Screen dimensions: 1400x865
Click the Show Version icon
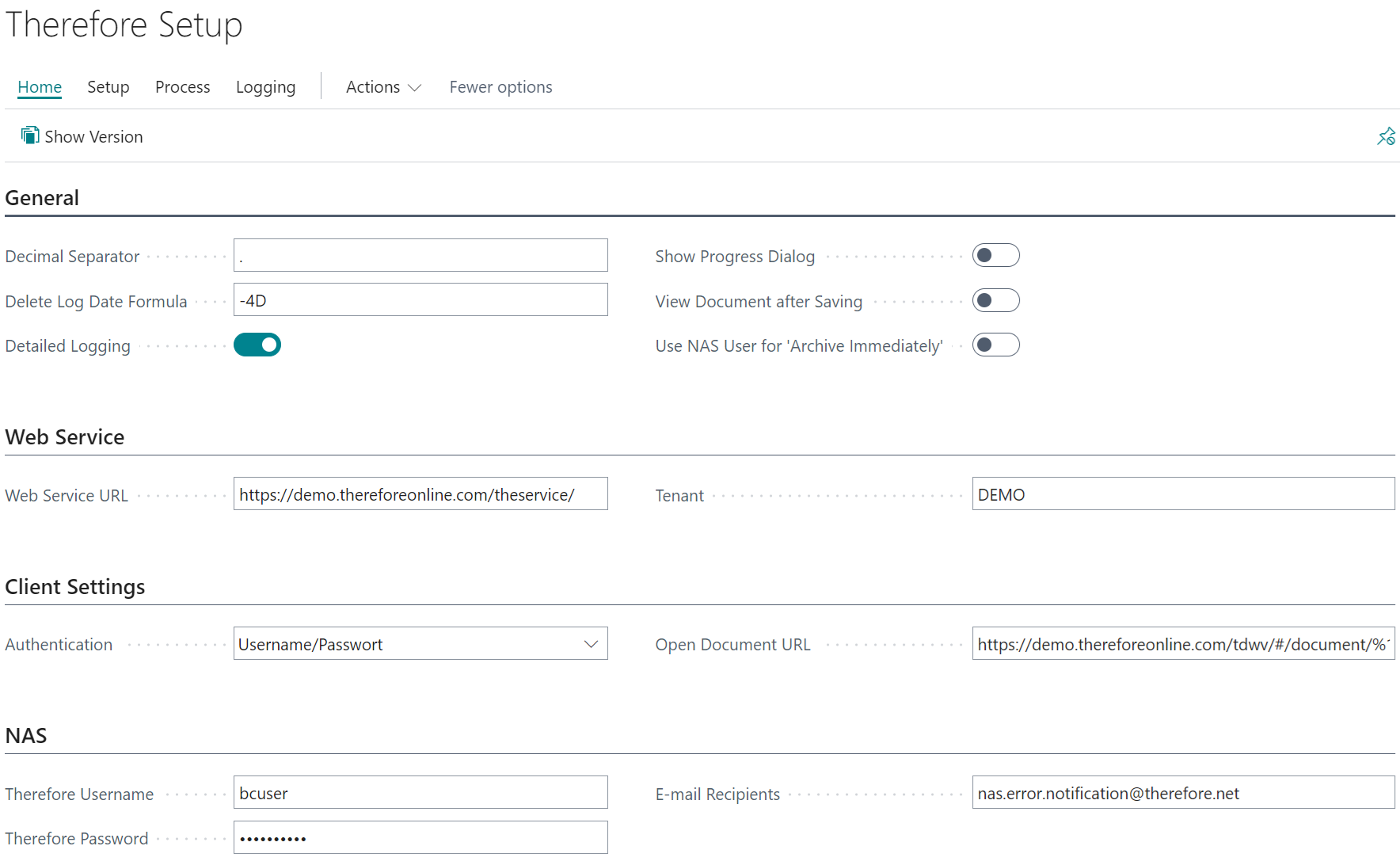pos(30,135)
